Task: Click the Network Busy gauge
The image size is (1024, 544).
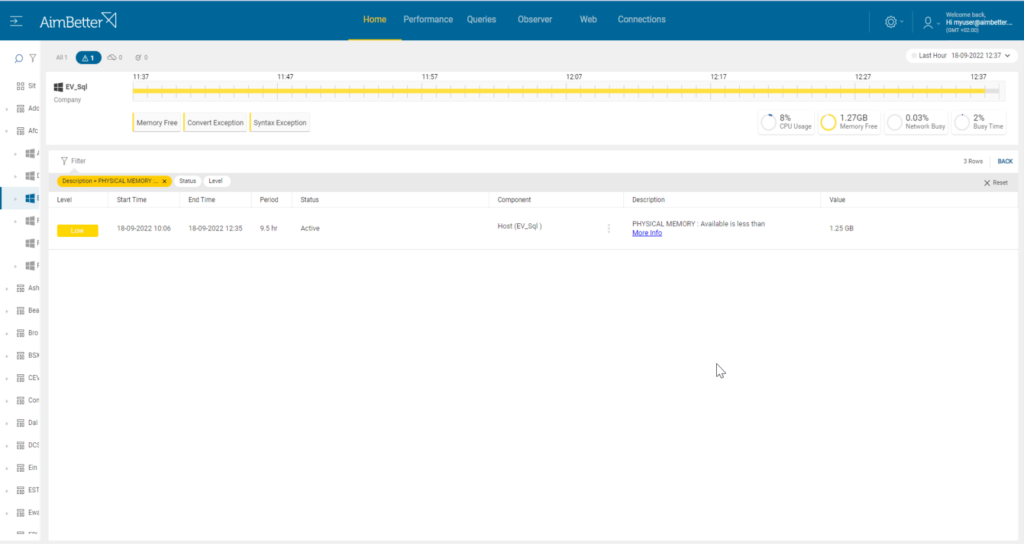Action: (x=916, y=122)
